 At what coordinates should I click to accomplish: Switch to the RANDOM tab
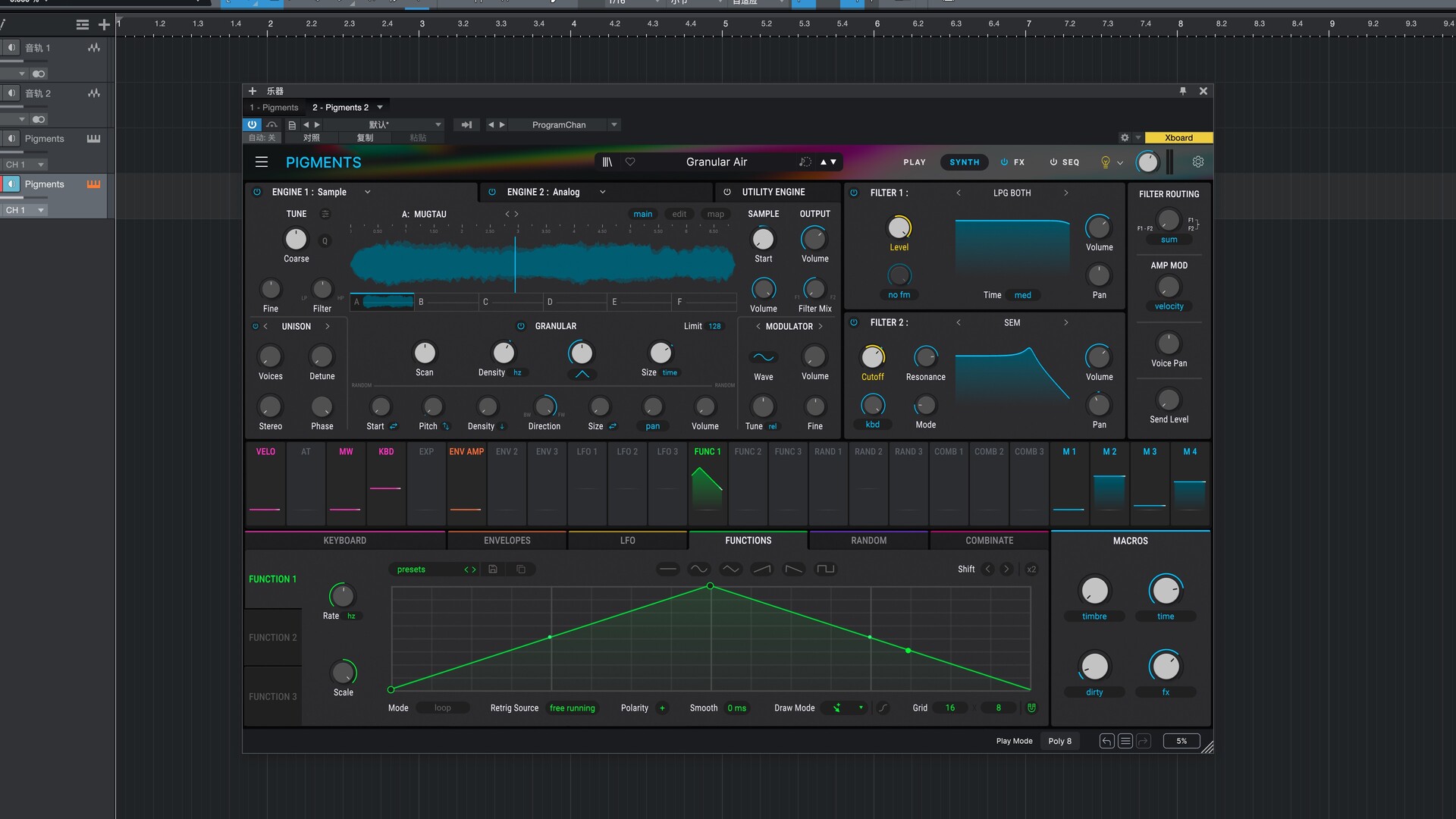point(869,541)
